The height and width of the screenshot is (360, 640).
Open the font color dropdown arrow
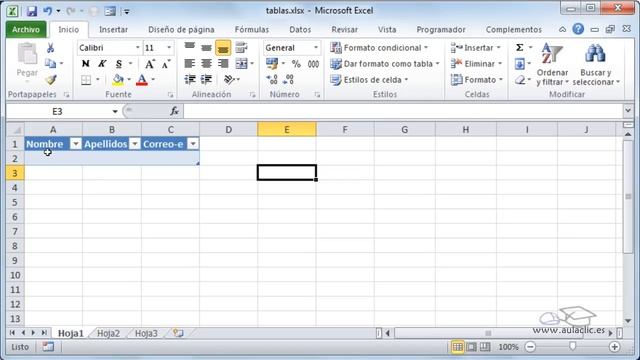point(153,80)
